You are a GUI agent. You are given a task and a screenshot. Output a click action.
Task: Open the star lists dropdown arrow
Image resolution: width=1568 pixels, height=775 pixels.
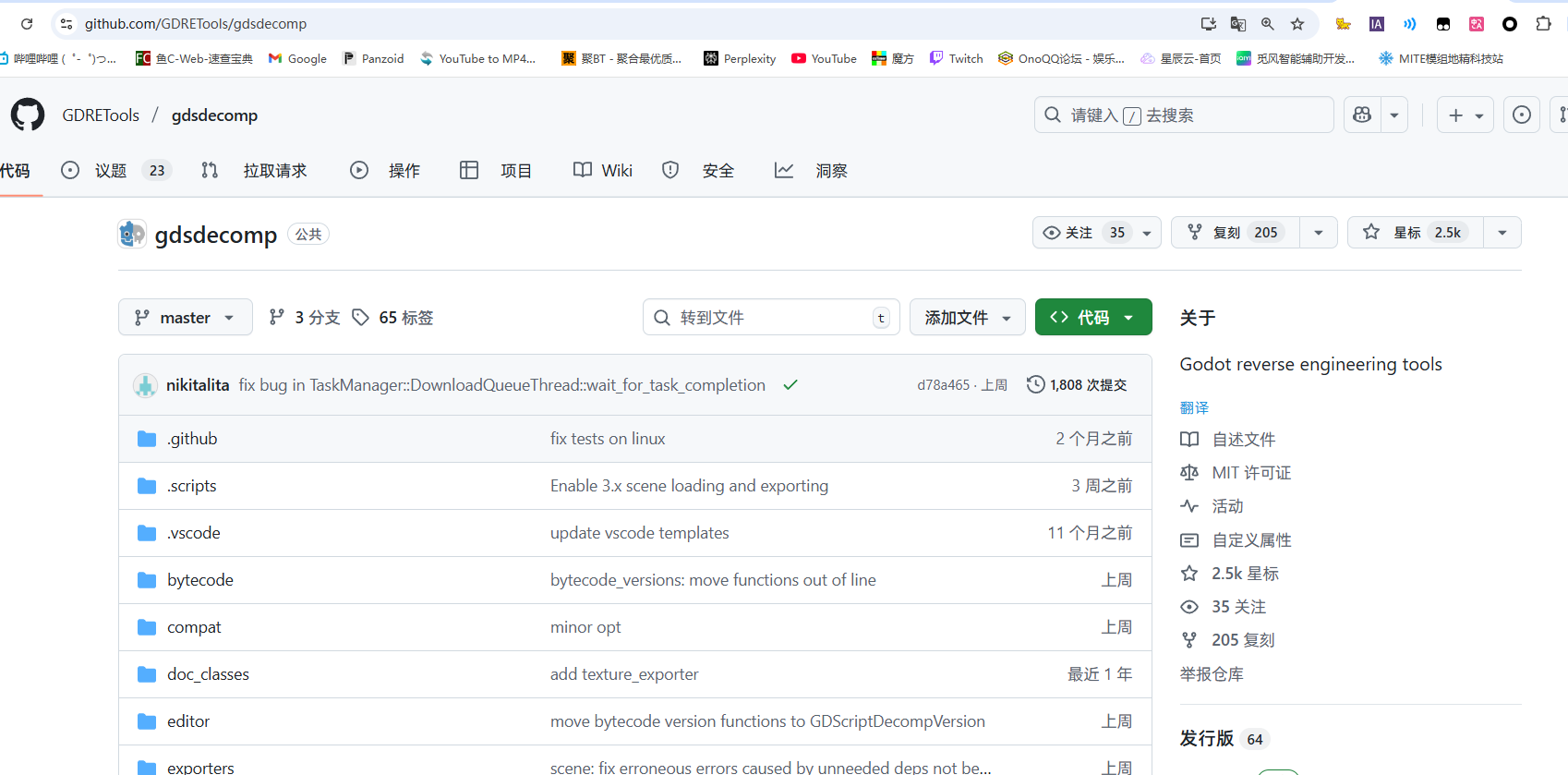1502,233
